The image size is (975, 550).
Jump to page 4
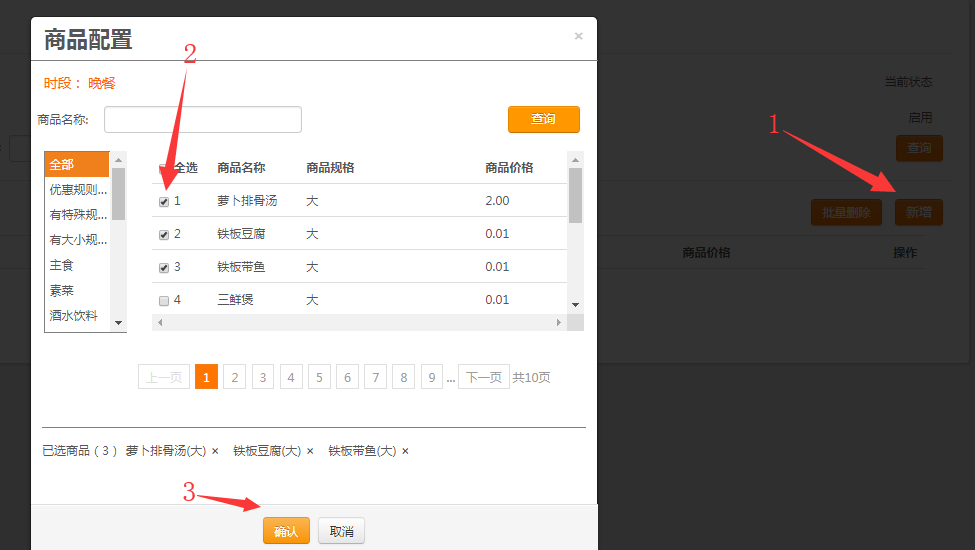click(291, 377)
